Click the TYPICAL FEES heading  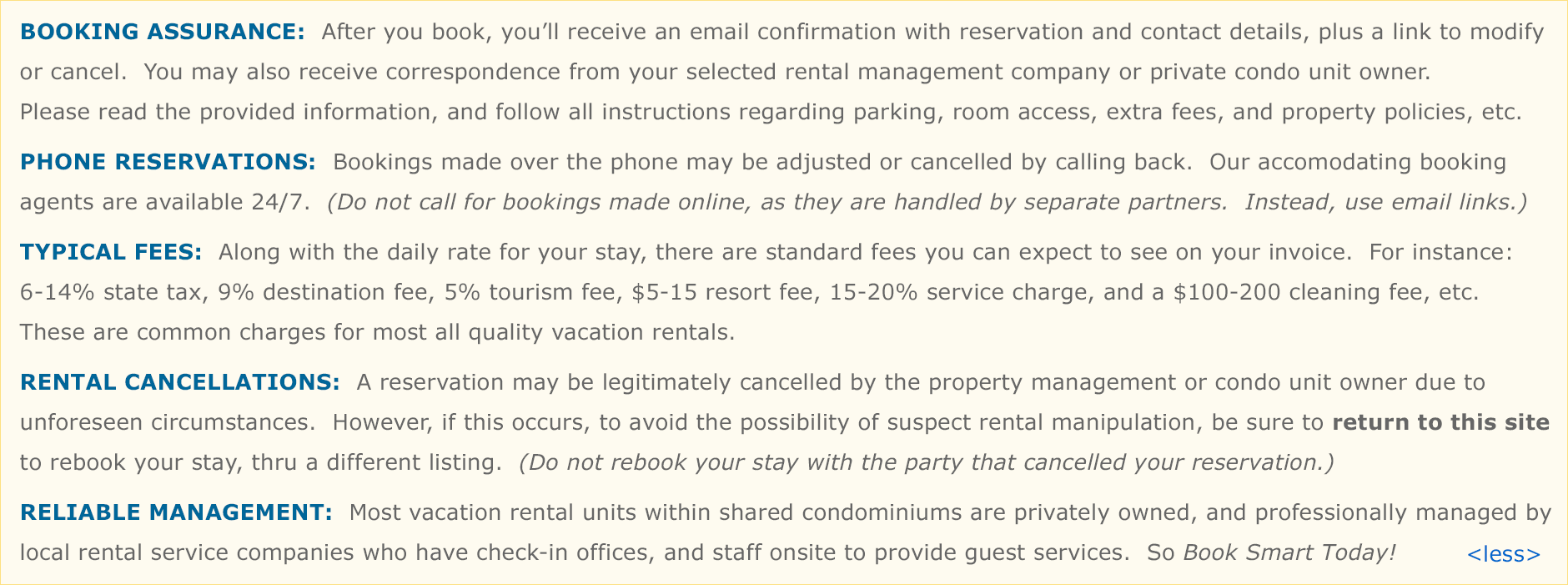point(111,252)
